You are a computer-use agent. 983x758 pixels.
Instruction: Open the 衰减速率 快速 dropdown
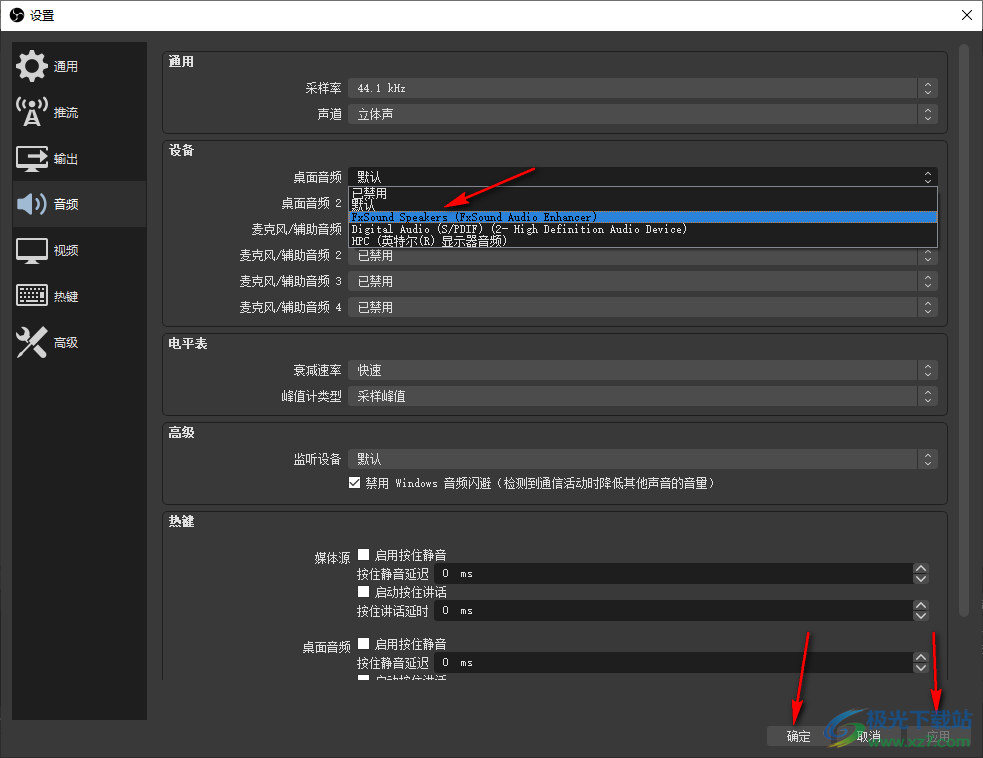pyautogui.click(x=643, y=371)
